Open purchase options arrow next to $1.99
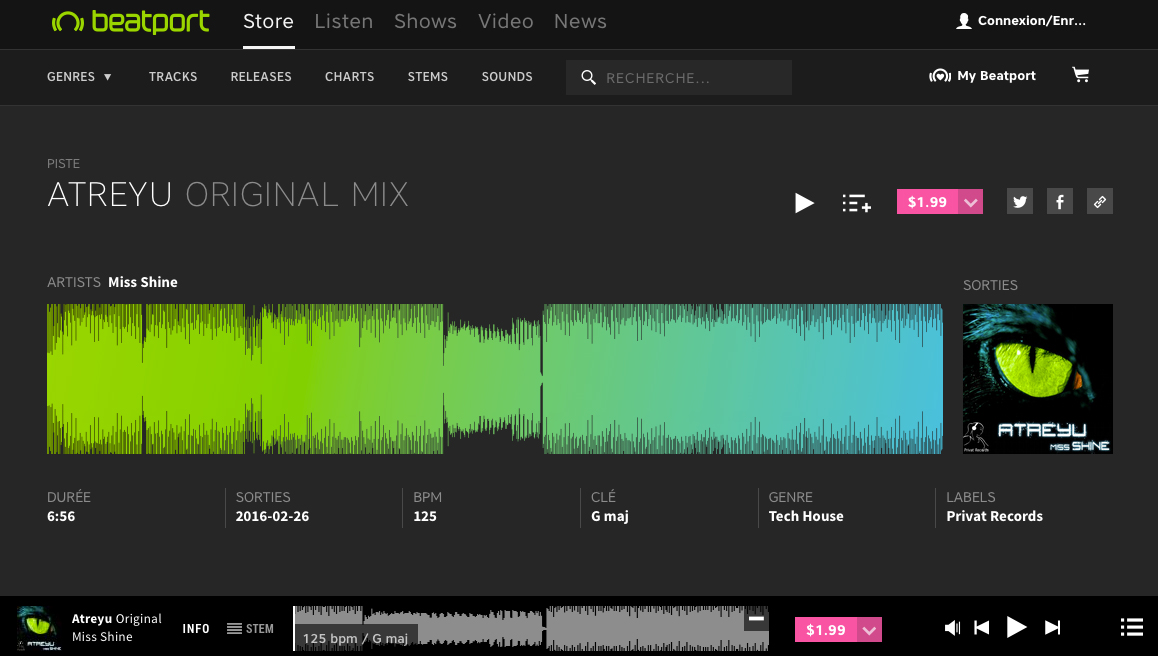This screenshot has width=1158, height=656. [x=970, y=202]
